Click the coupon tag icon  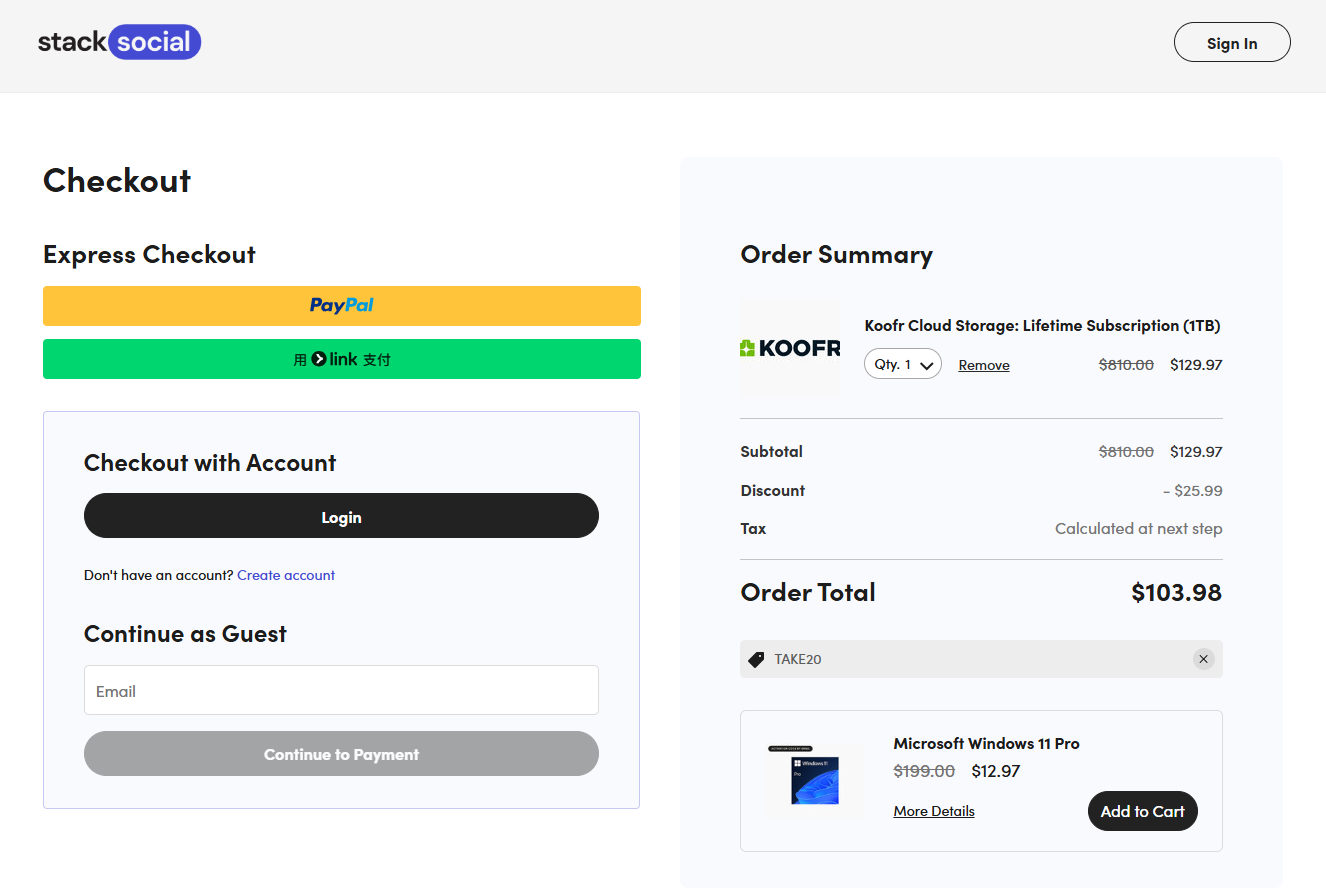click(x=757, y=659)
